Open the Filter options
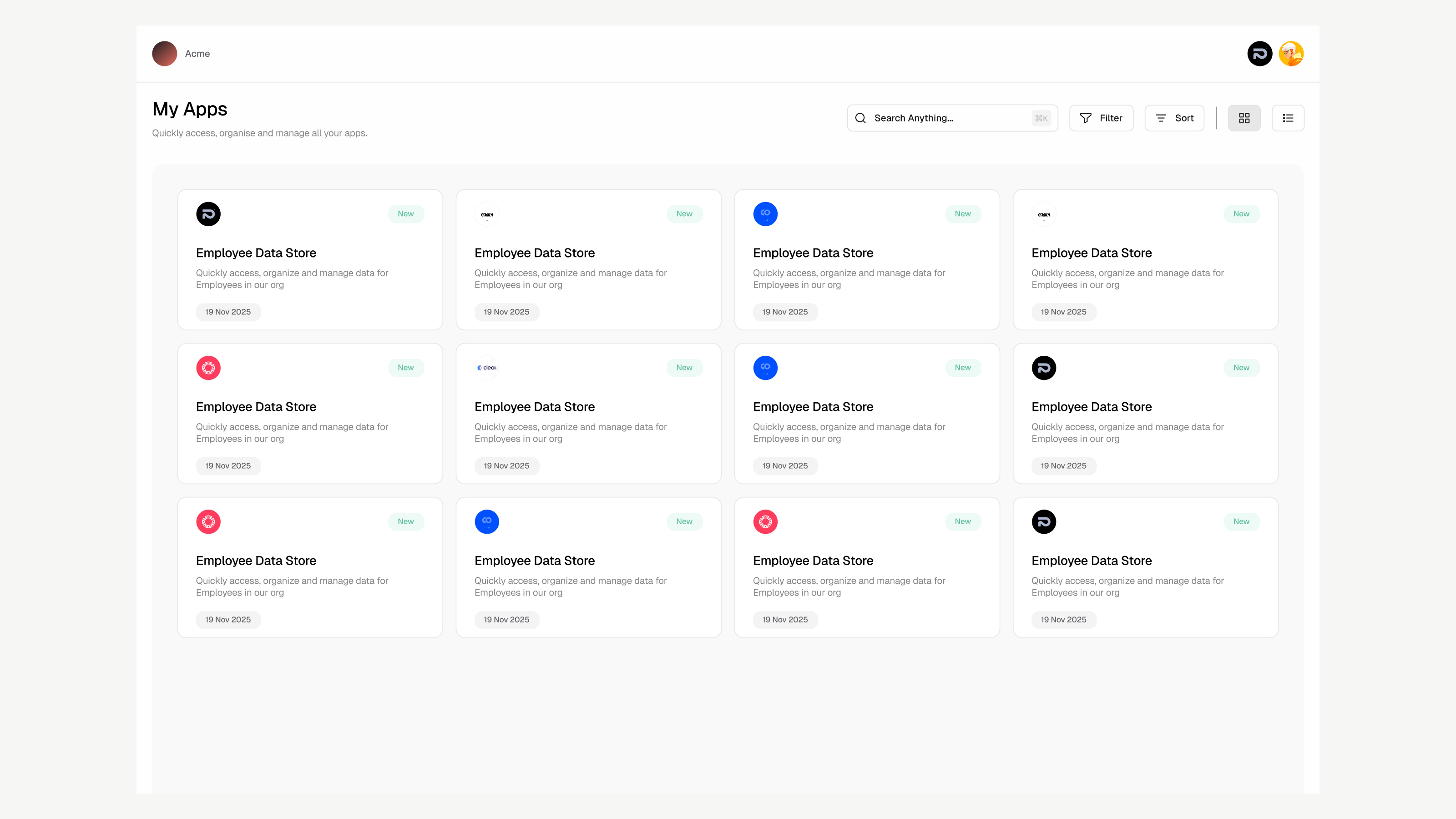 pos(1101,118)
